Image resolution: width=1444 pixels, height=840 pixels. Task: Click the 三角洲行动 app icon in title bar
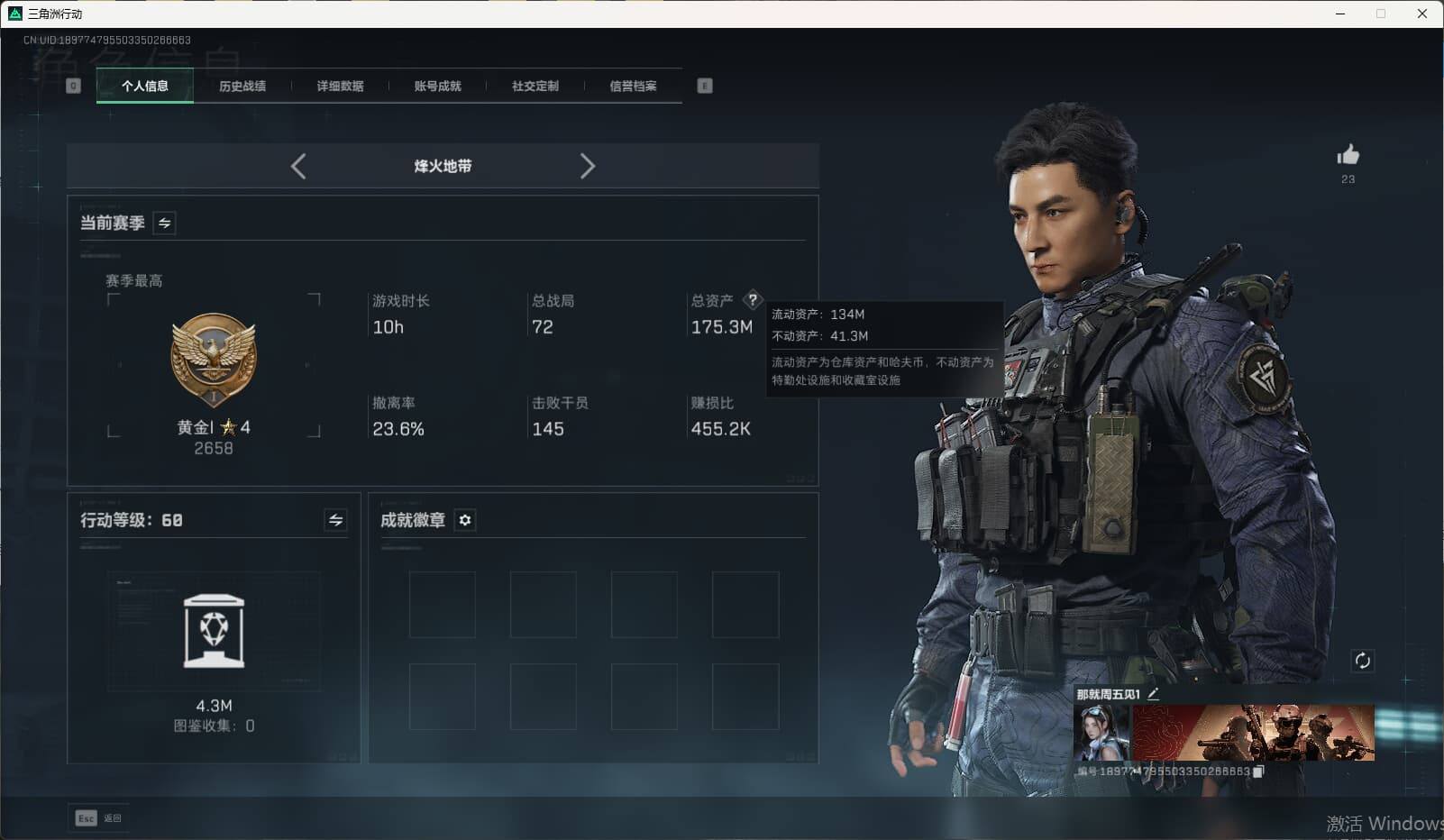(x=15, y=14)
